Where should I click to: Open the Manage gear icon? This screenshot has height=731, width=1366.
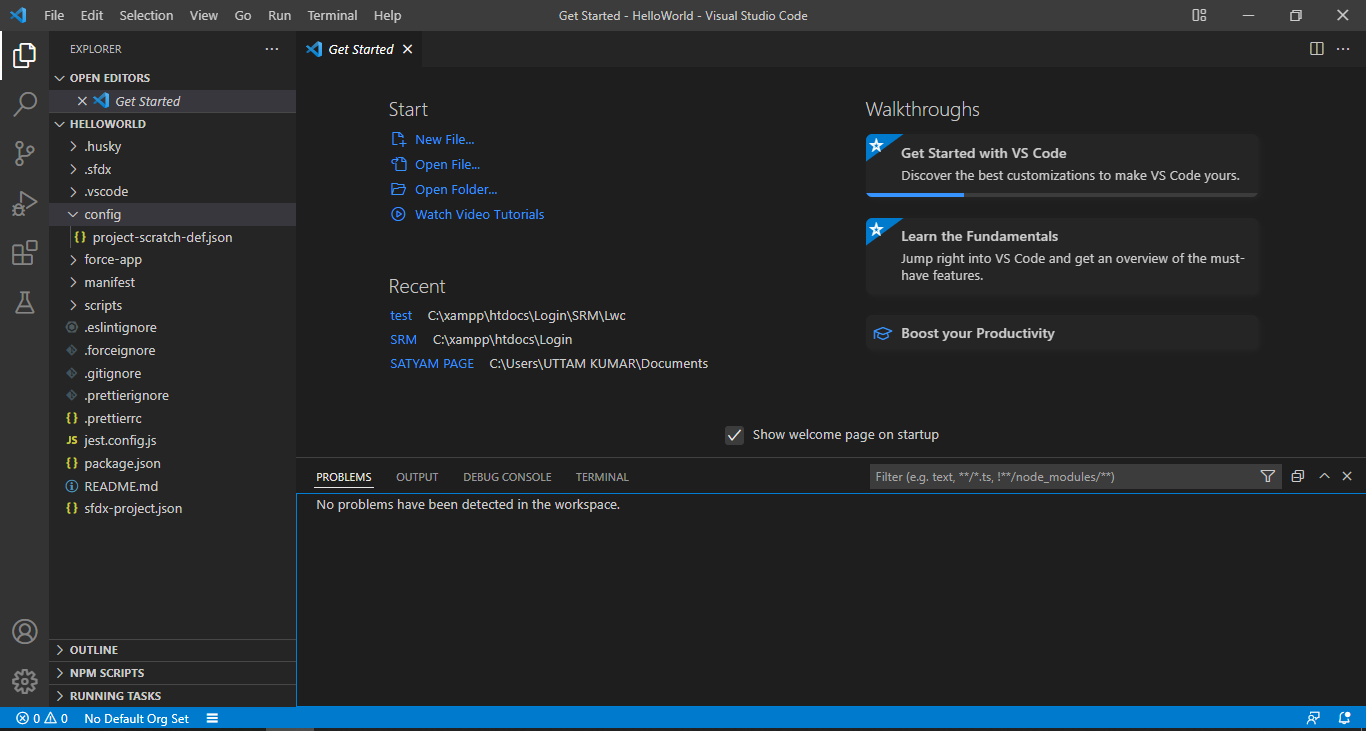point(24,681)
